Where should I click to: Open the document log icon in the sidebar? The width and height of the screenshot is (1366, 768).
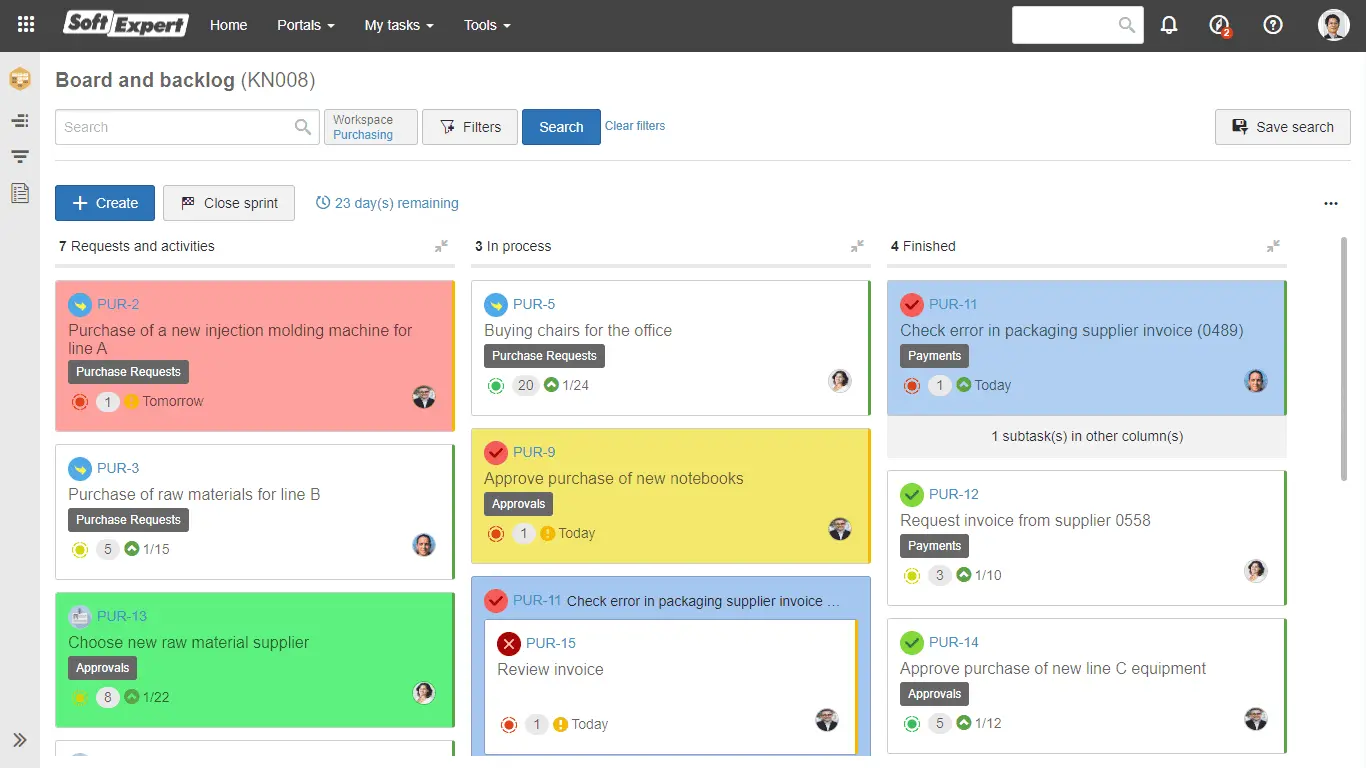[x=20, y=193]
